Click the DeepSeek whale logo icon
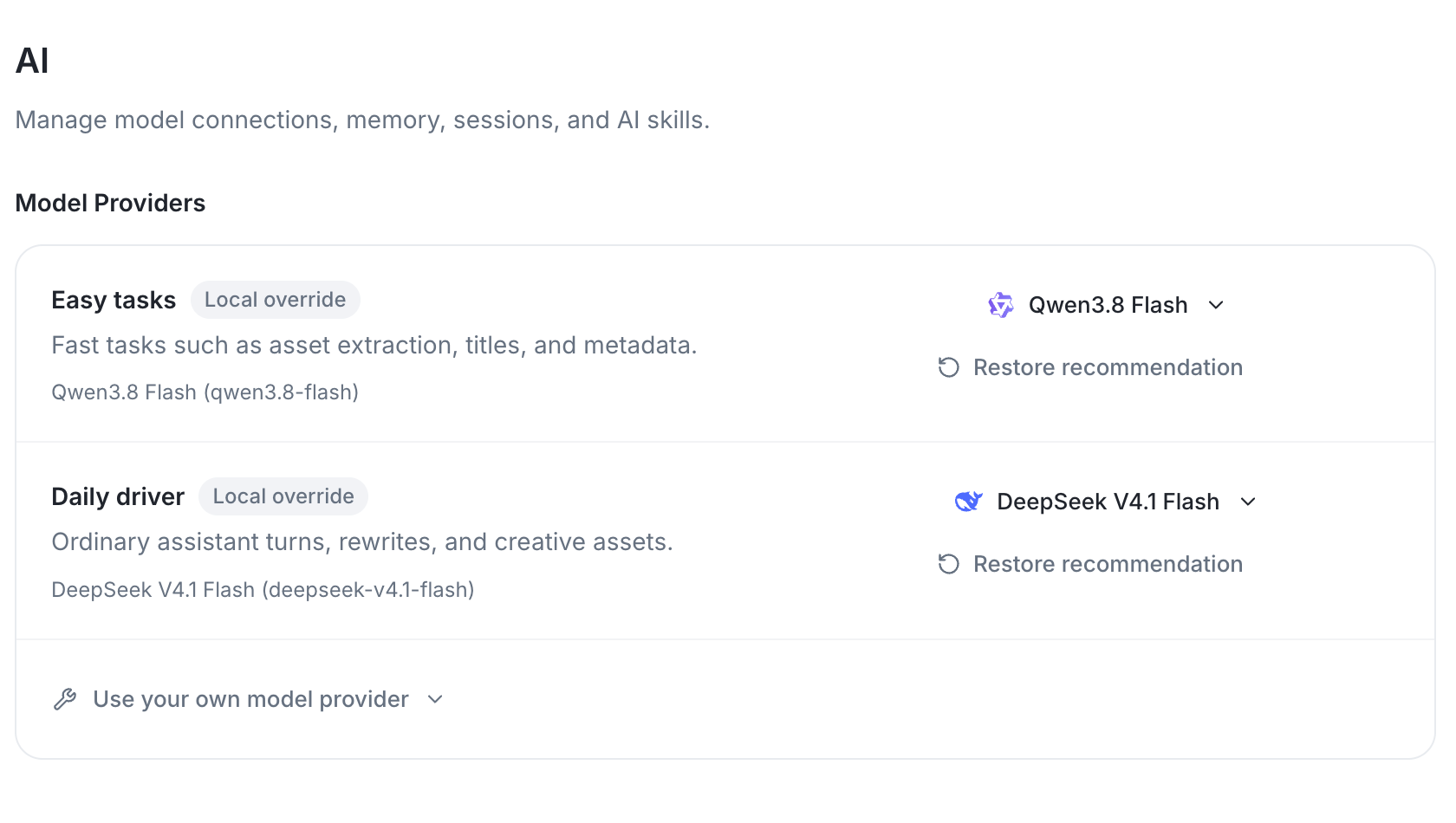 pyautogui.click(x=968, y=502)
